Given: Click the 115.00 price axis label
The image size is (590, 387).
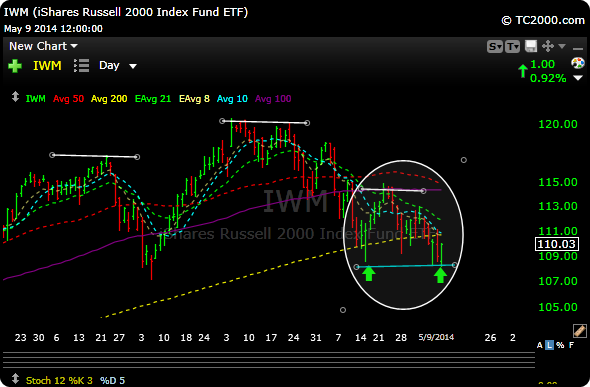Looking at the screenshot, I should click(558, 182).
